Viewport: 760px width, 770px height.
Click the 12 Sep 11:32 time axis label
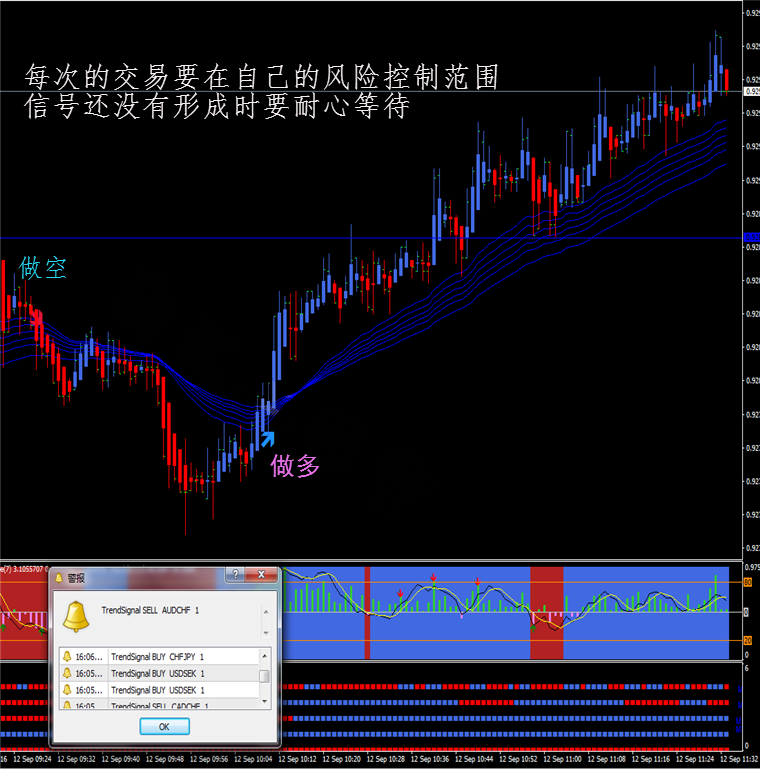click(739, 759)
